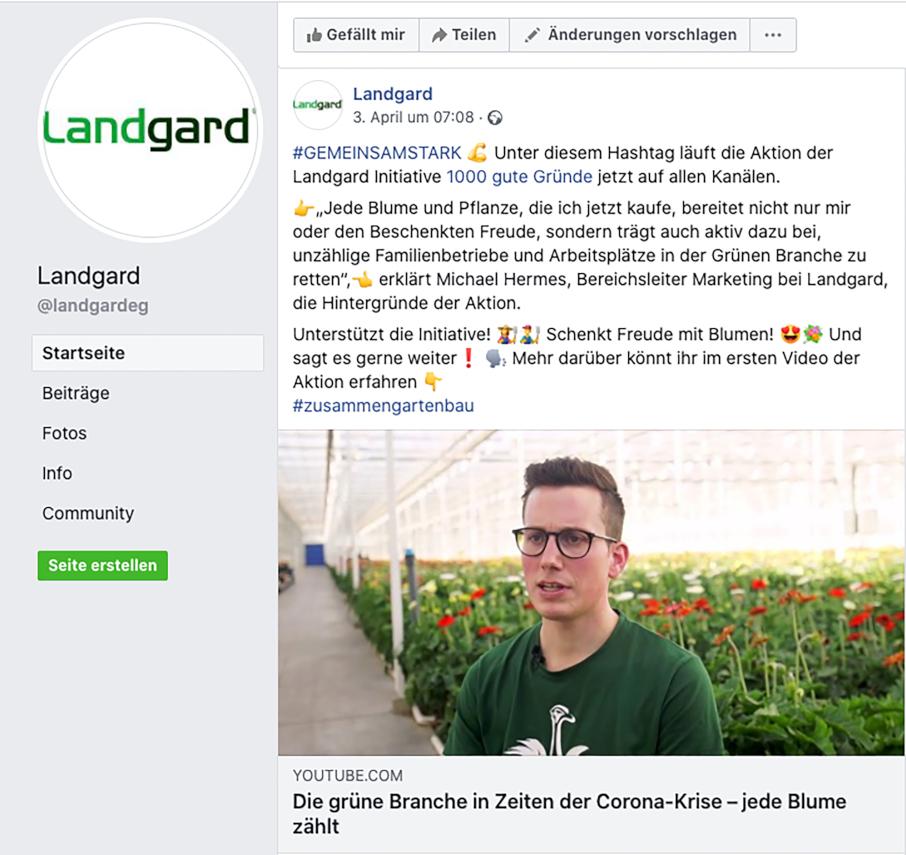Image resolution: width=906 pixels, height=855 pixels.
Task: Select the Startseite tab in the sidebar
Action: click(x=148, y=353)
